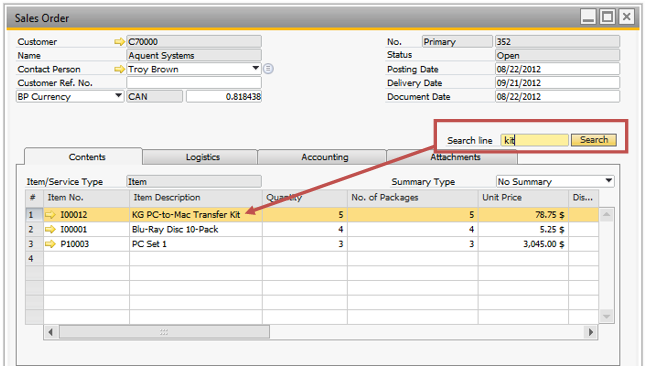Viewport: 646px width, 368px height.
Task: Open customer C70000 via link arrow
Action: click(119, 42)
